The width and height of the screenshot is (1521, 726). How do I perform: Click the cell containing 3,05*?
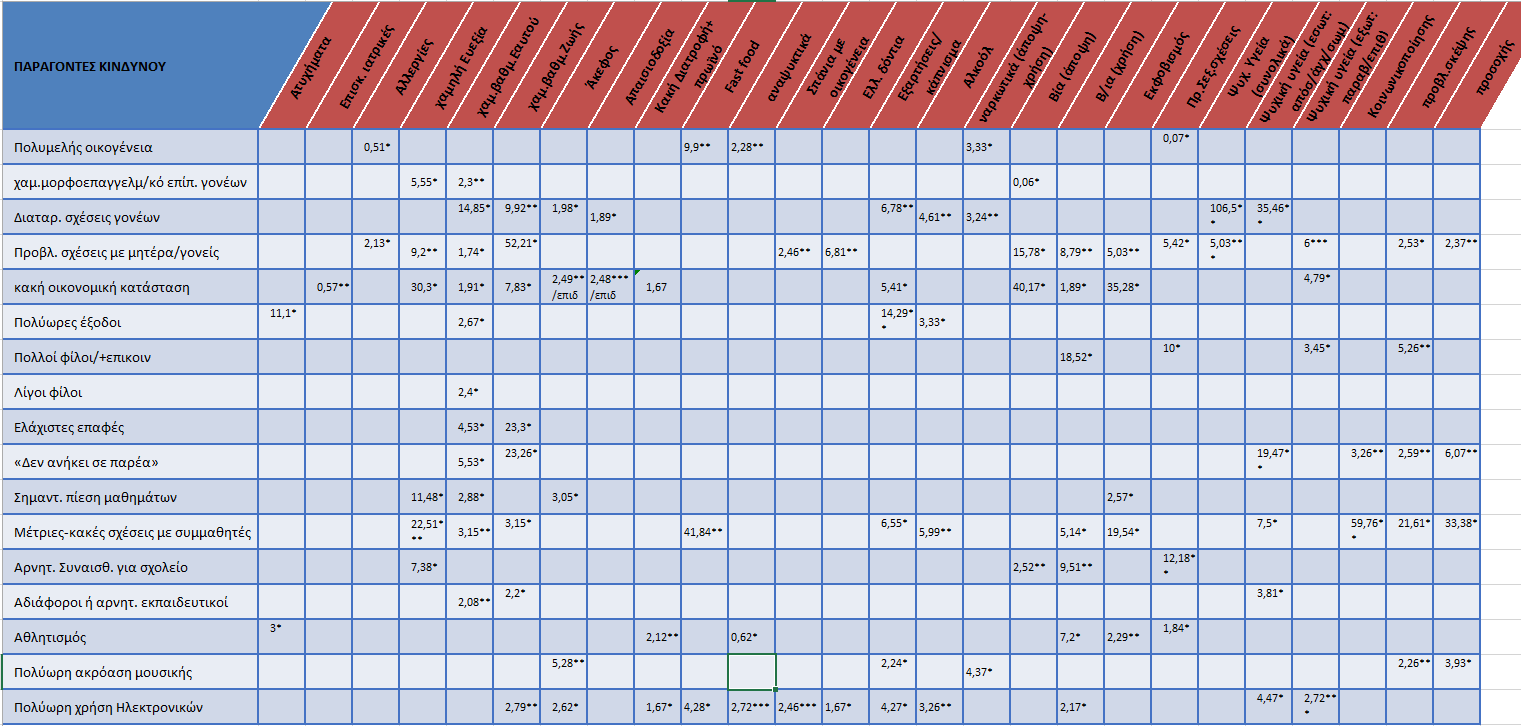click(x=564, y=497)
